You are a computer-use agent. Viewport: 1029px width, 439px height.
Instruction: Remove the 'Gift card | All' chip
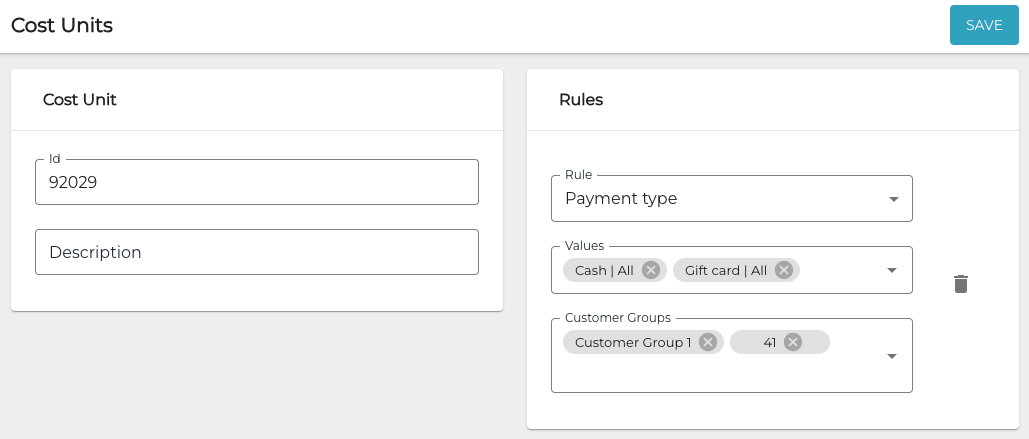(784, 270)
